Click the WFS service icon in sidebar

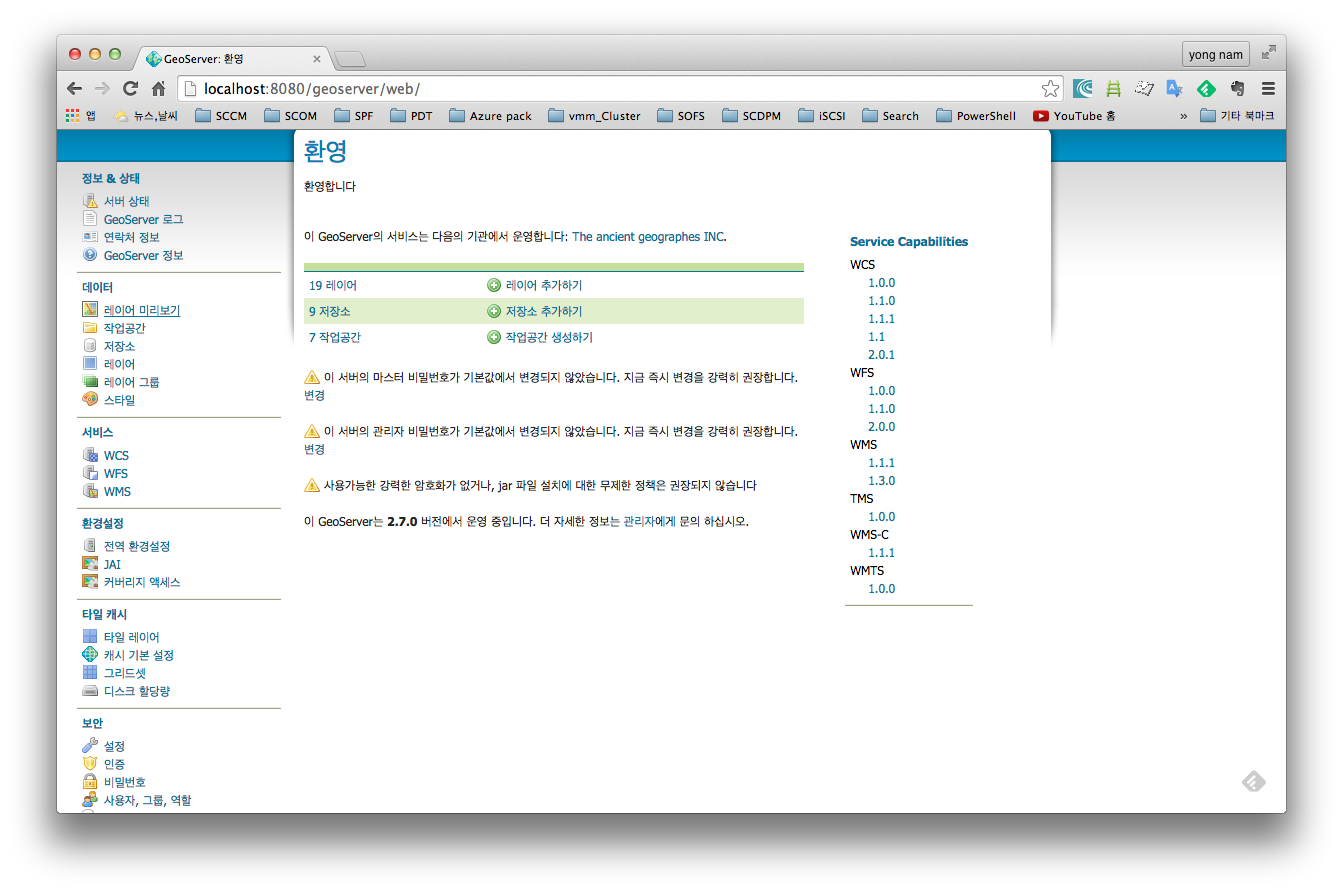tap(90, 473)
